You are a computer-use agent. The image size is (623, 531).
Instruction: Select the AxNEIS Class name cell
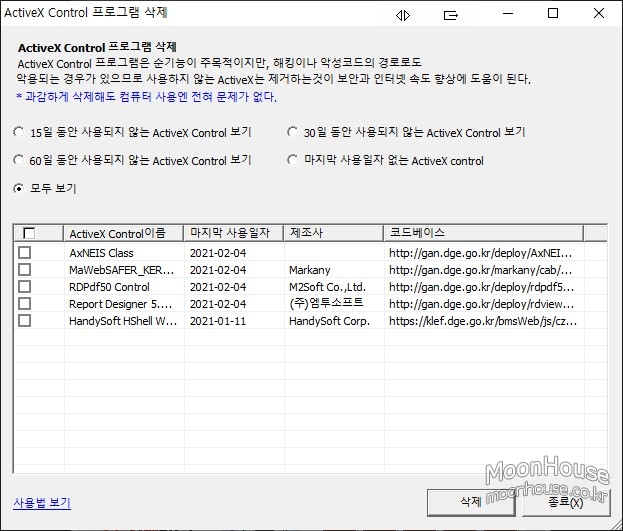[x=124, y=253]
